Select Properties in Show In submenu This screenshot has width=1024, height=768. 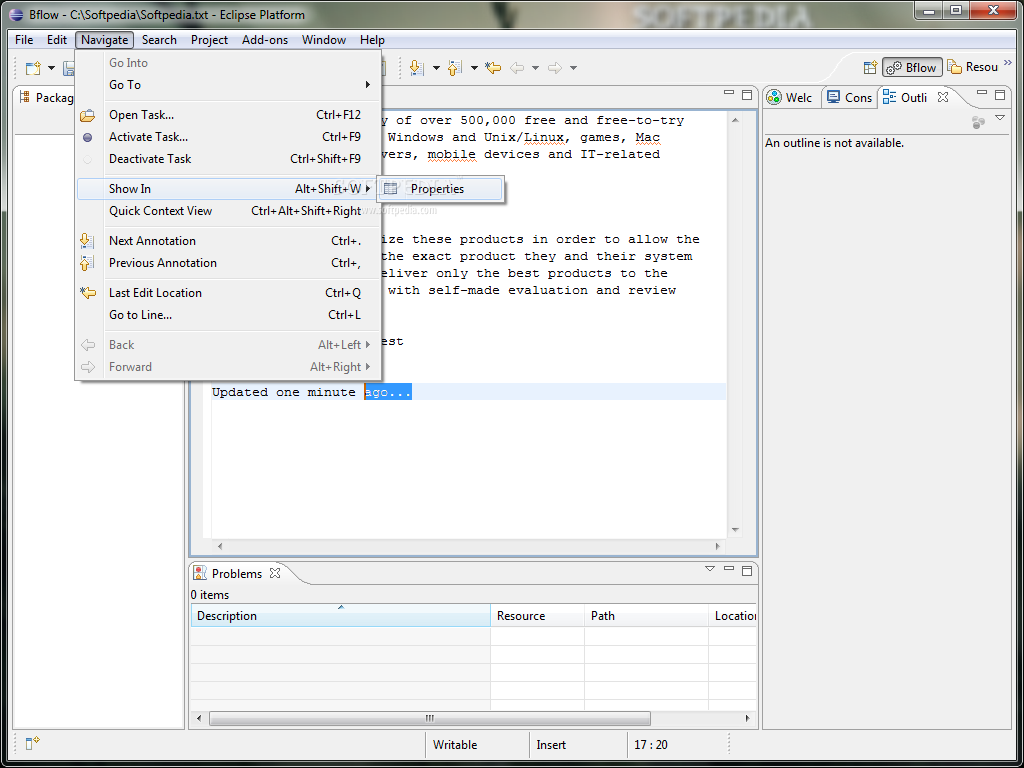441,189
